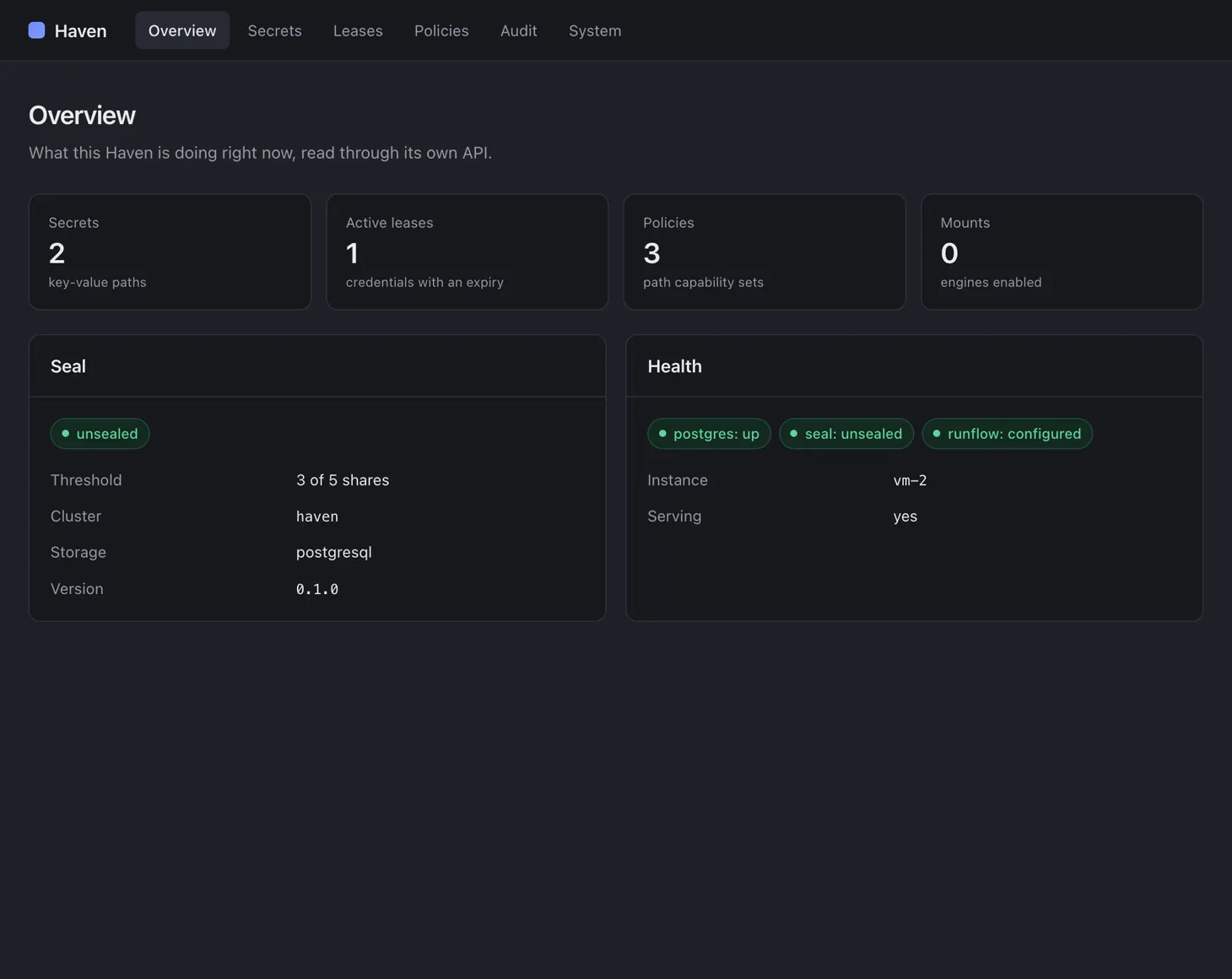The height and width of the screenshot is (979, 1232).
Task: Click the postgres: up health badge
Action: tap(709, 434)
